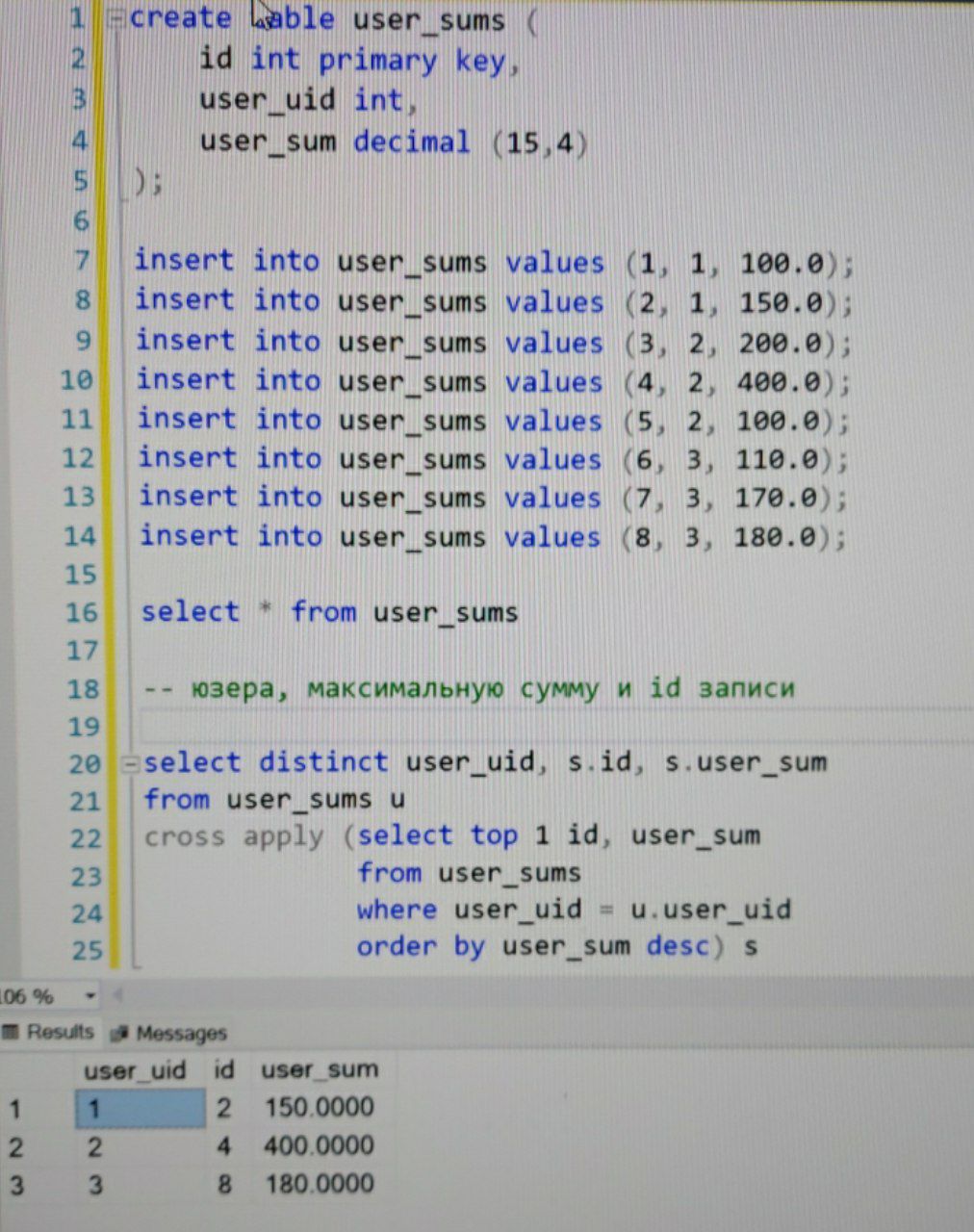Click 'where user_uid = u.user_uid' line
974x1232 pixels.
[574, 911]
